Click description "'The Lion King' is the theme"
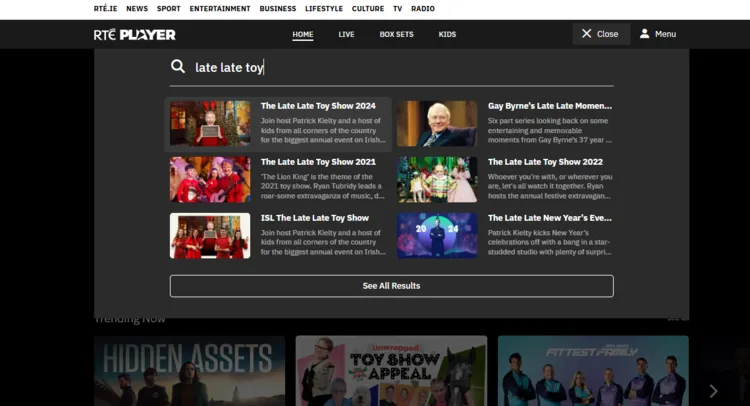 [322, 186]
